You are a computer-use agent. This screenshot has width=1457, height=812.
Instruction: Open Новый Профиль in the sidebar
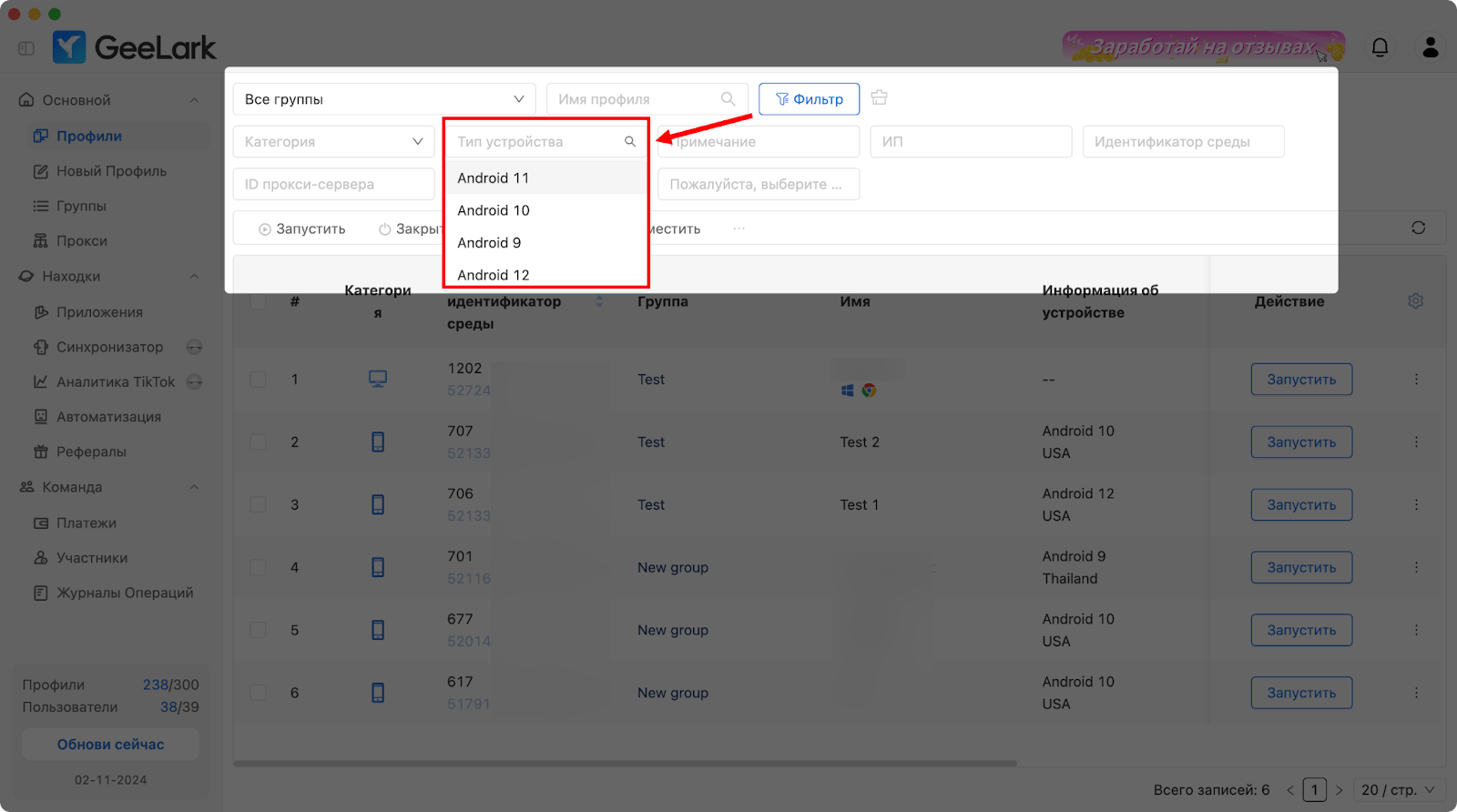tap(113, 171)
